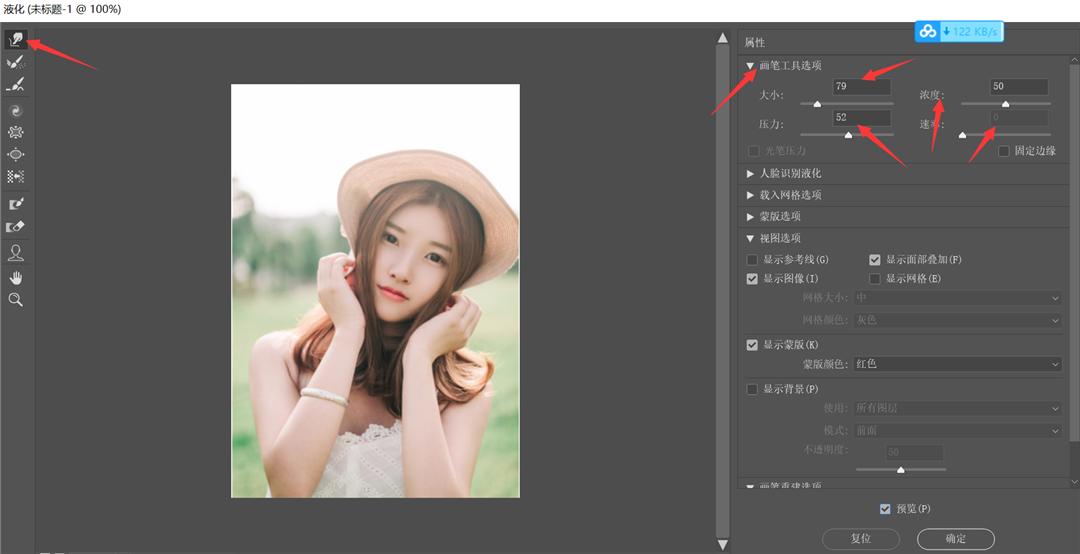1080x554 pixels.
Task: Enable 显示参考线 checkbox
Action: point(752,260)
